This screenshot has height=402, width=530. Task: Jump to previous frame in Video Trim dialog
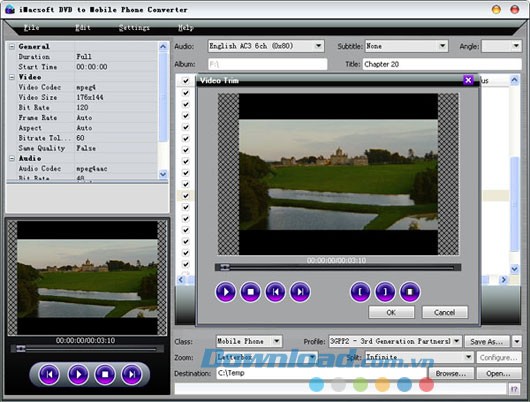(x=275, y=291)
